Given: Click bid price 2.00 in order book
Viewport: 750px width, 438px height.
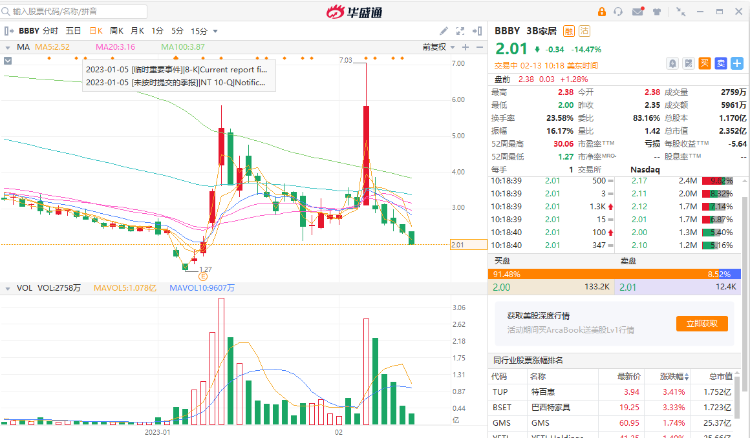Looking at the screenshot, I should [502, 287].
